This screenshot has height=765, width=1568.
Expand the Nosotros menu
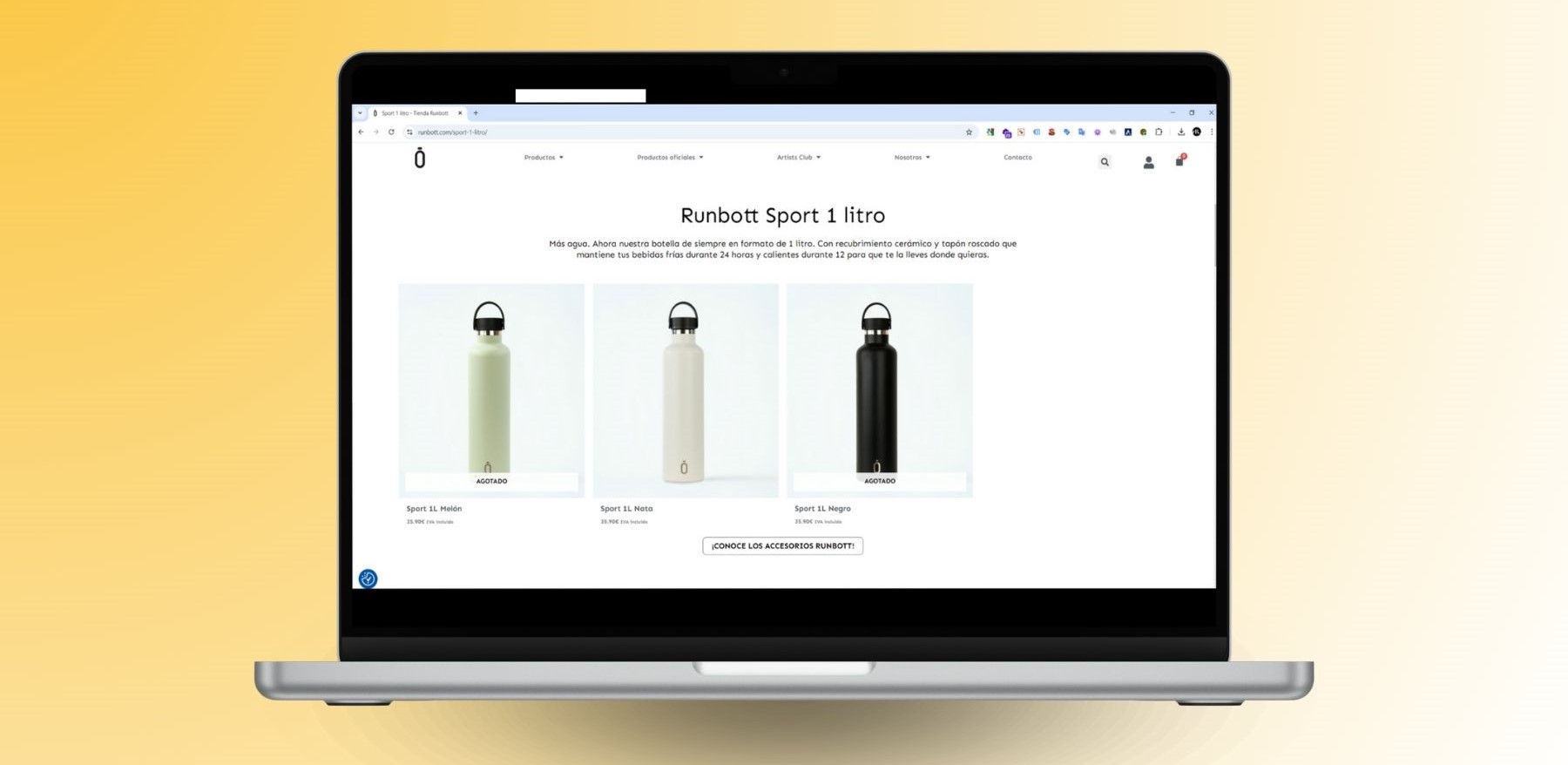(x=912, y=158)
